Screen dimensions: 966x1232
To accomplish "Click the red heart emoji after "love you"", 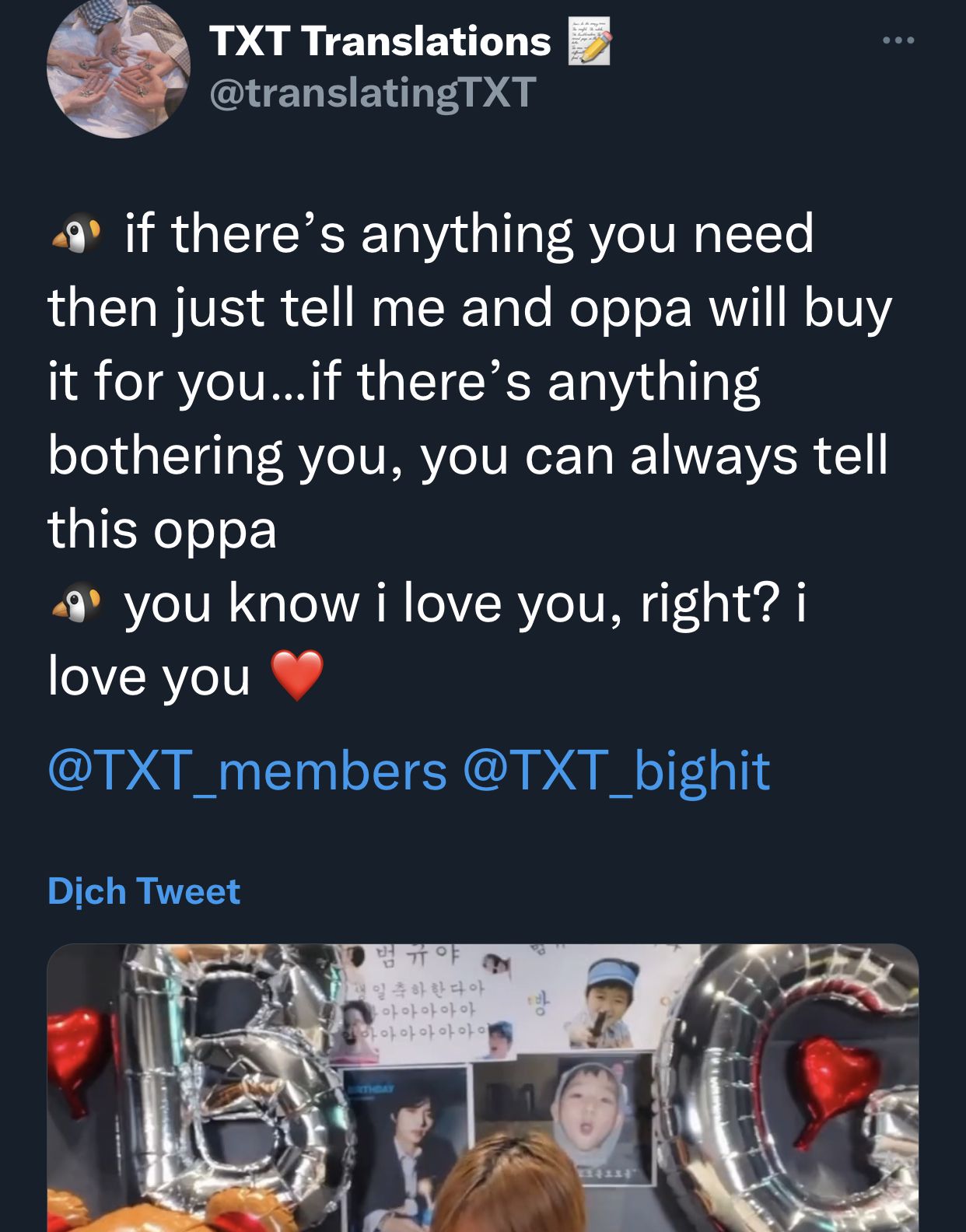I will pyautogui.click(x=296, y=675).
